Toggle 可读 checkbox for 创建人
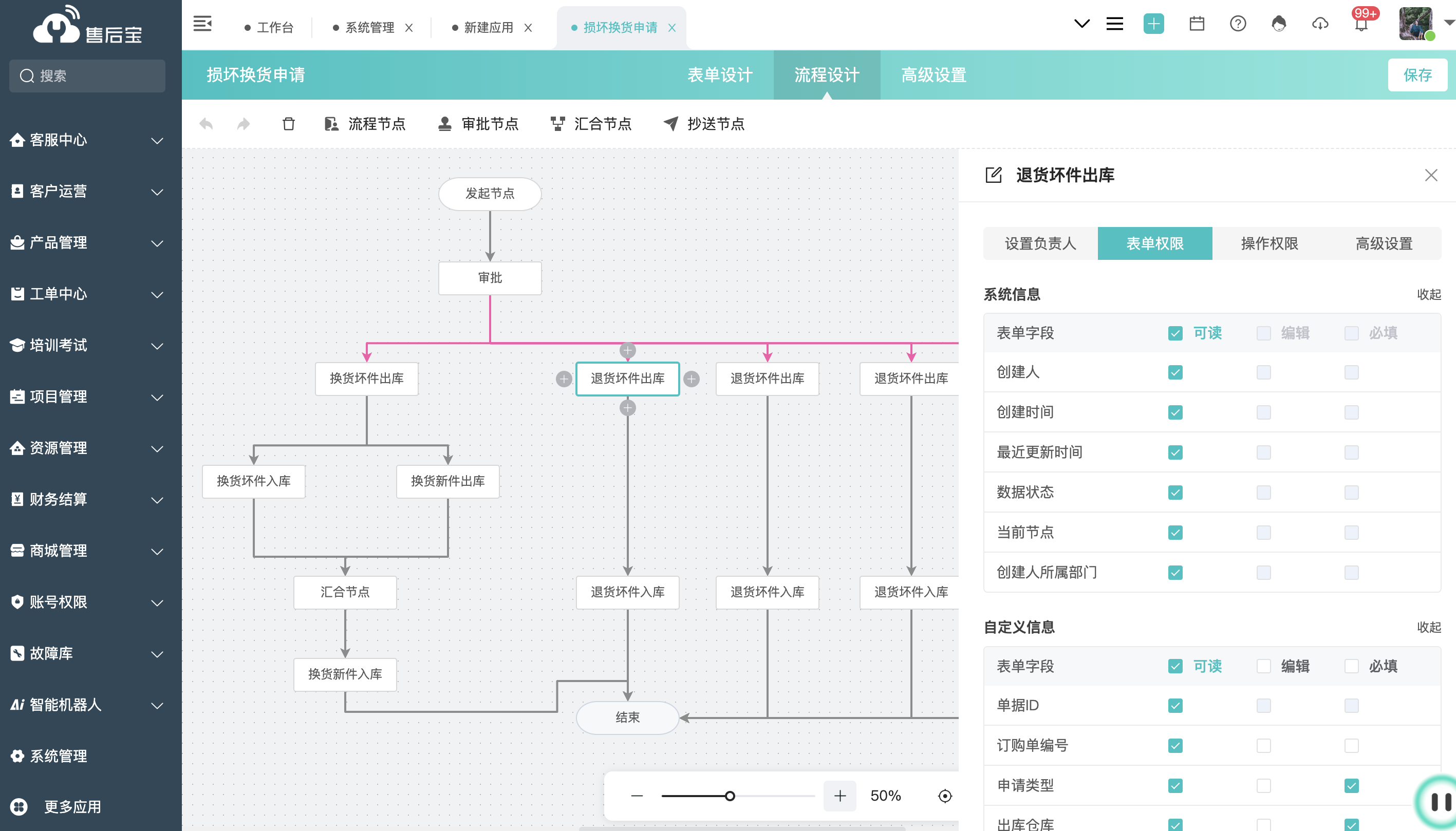The height and width of the screenshot is (831, 1456). pos(1175,373)
